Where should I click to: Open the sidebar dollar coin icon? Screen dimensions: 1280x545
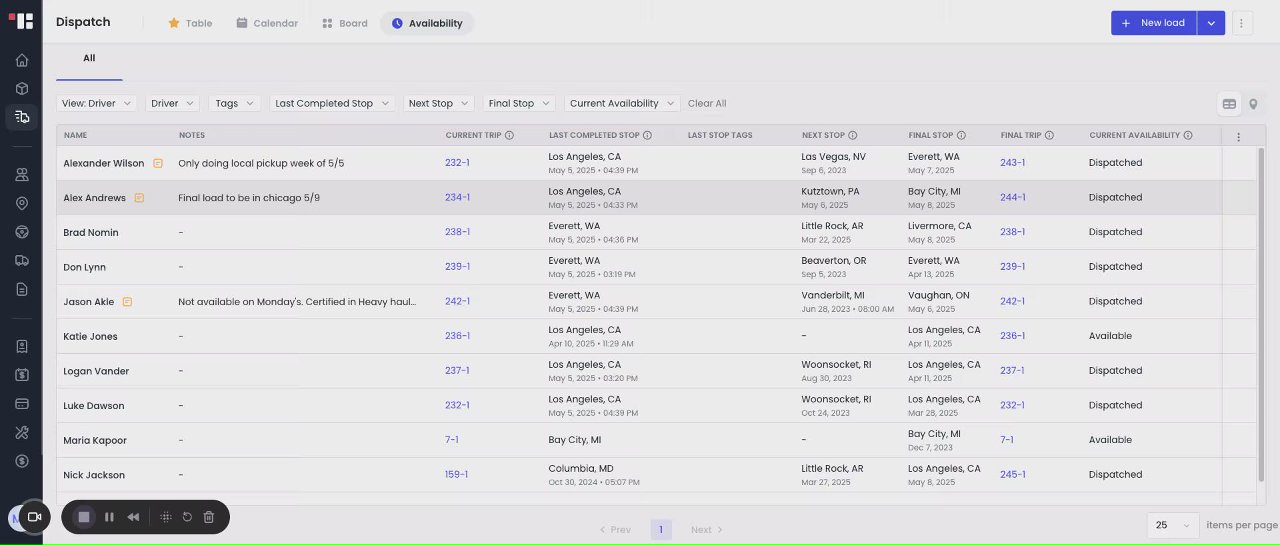(x=21, y=461)
